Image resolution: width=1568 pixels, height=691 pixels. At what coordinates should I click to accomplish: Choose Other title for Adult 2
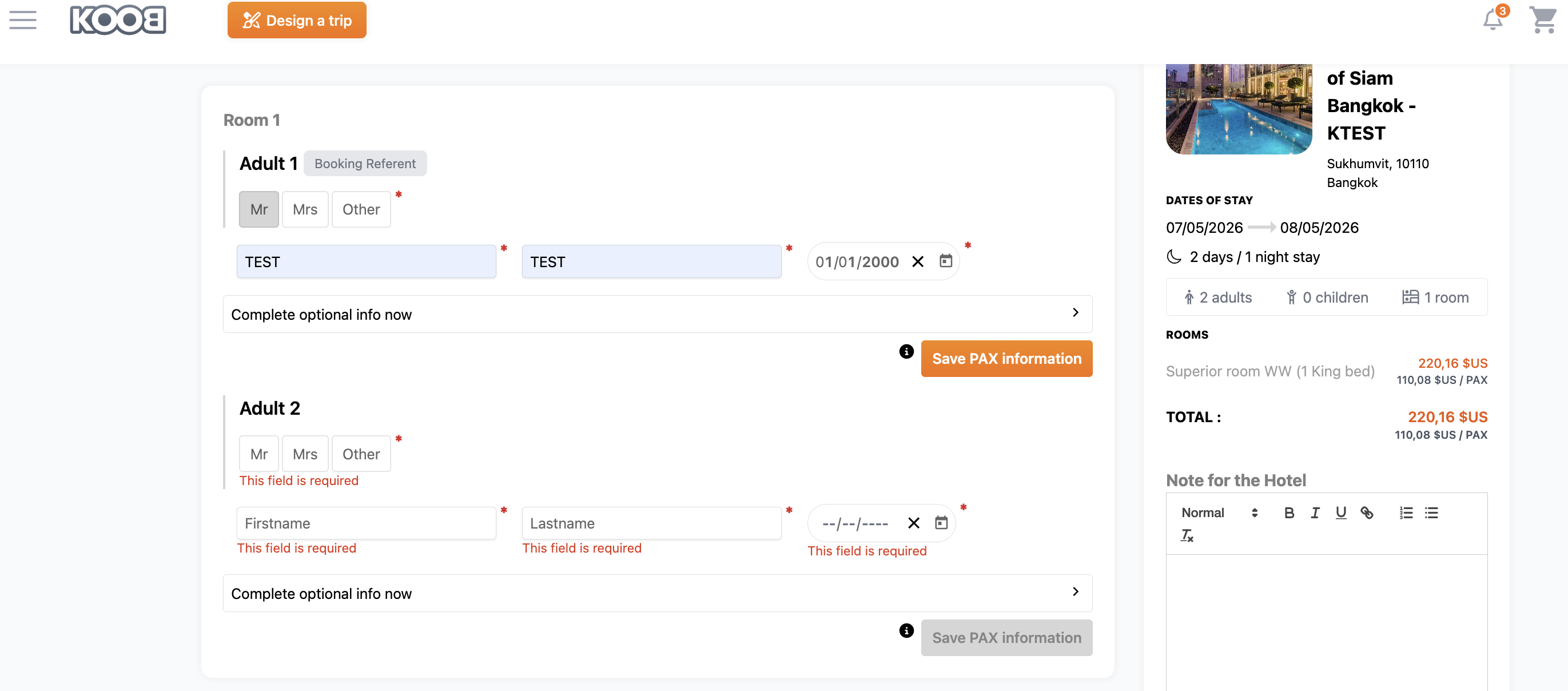click(361, 454)
